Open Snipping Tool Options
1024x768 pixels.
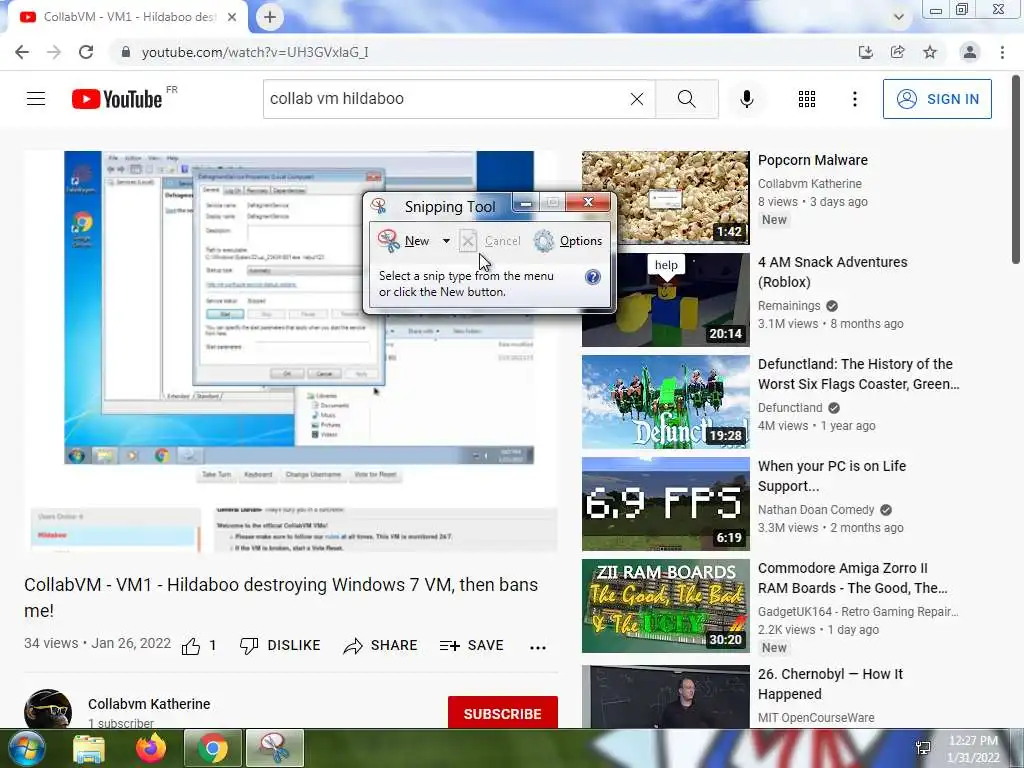[568, 241]
